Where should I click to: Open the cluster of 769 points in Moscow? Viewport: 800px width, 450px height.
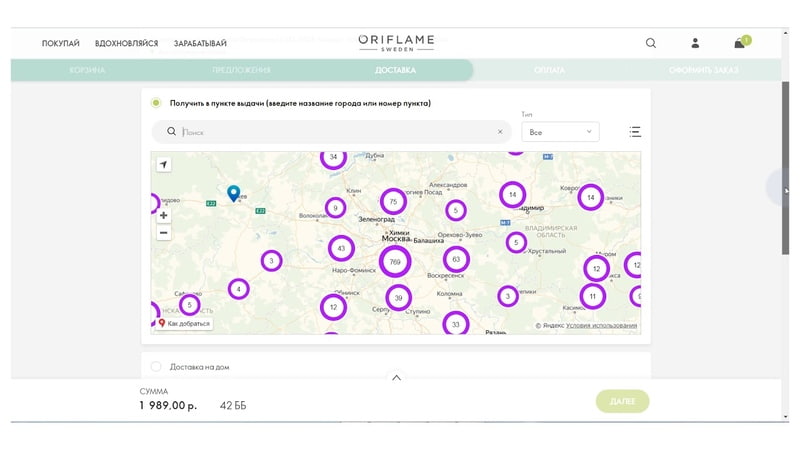pos(395,262)
